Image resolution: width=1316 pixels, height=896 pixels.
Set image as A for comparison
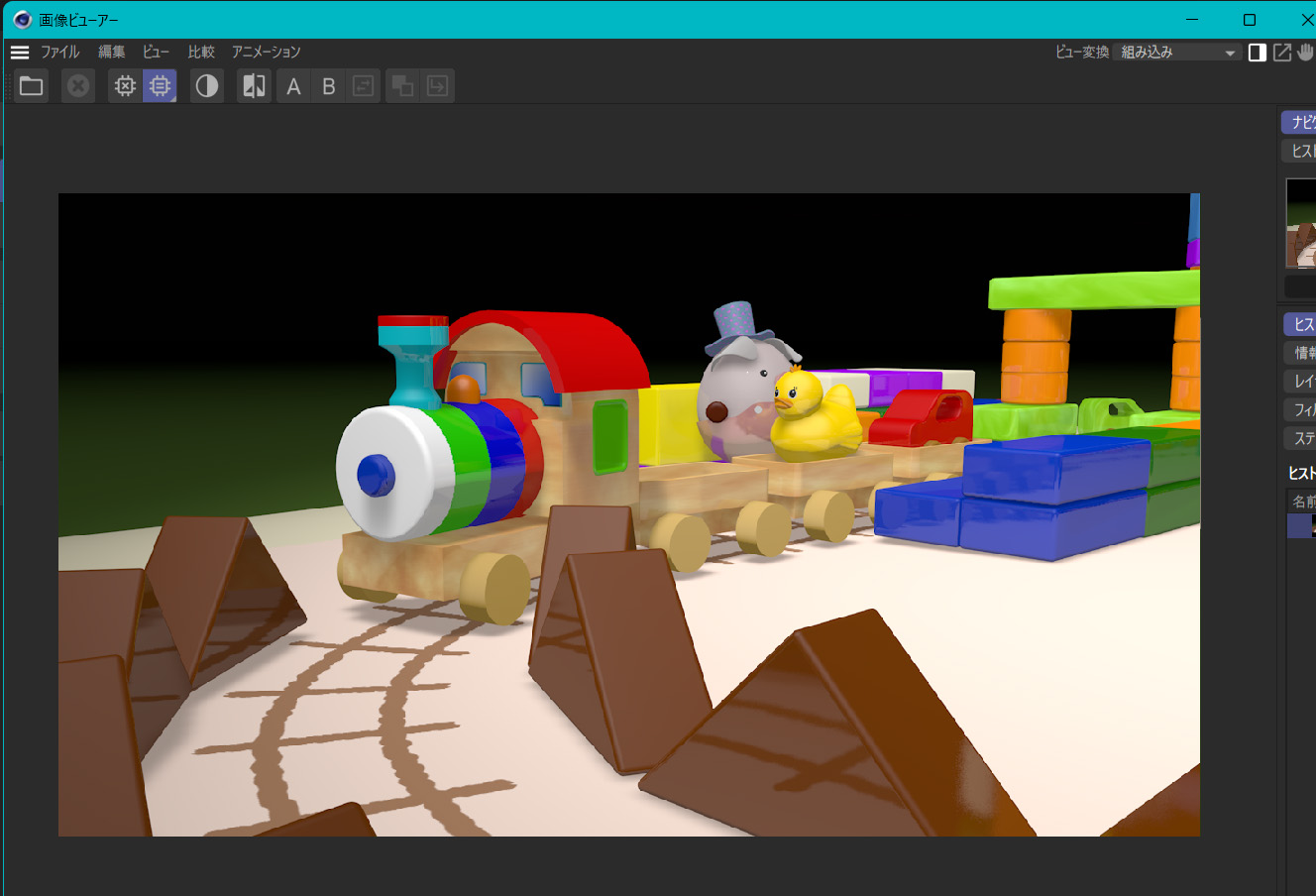pos(293,86)
